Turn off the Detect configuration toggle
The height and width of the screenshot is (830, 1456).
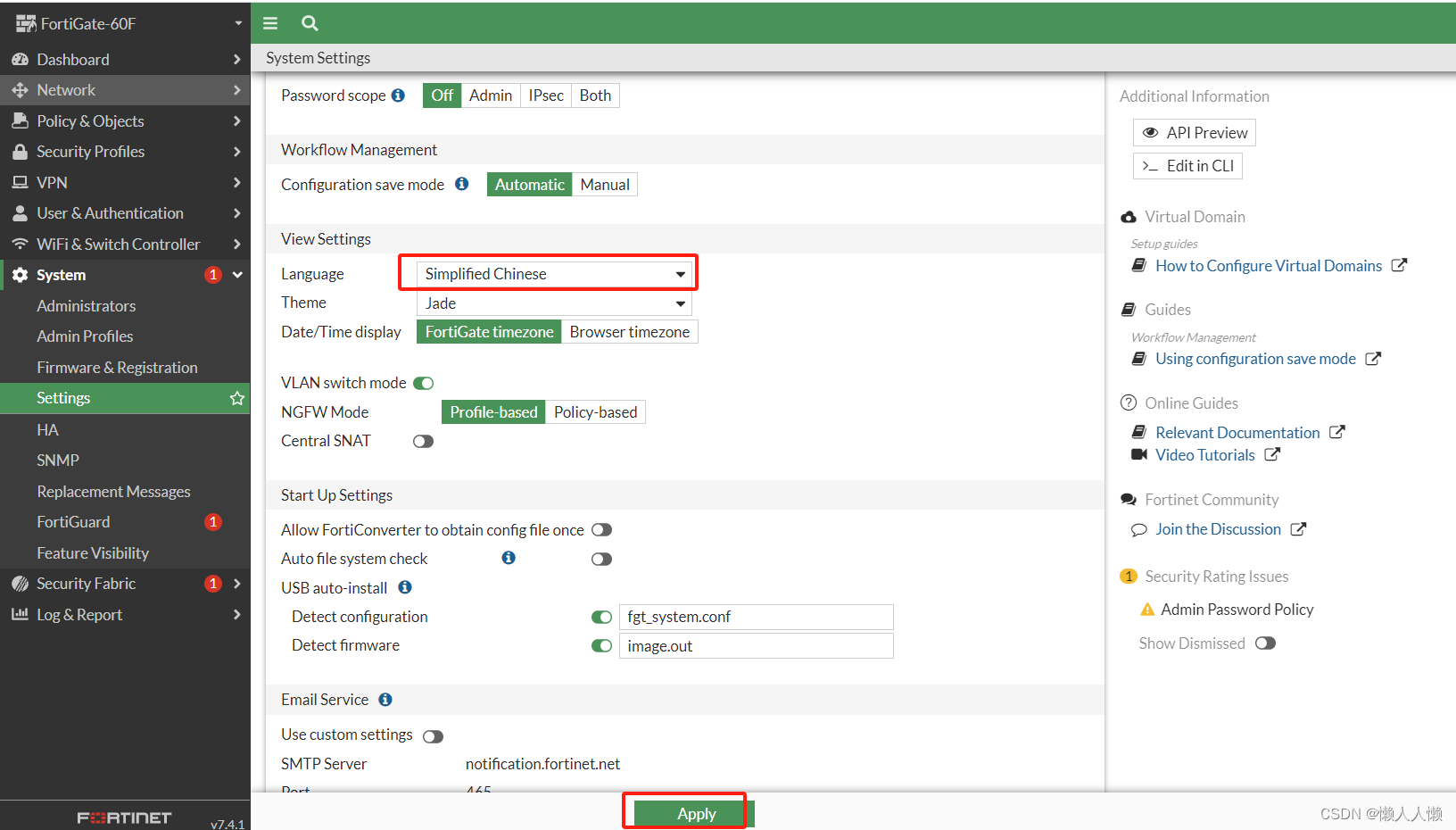click(x=602, y=617)
